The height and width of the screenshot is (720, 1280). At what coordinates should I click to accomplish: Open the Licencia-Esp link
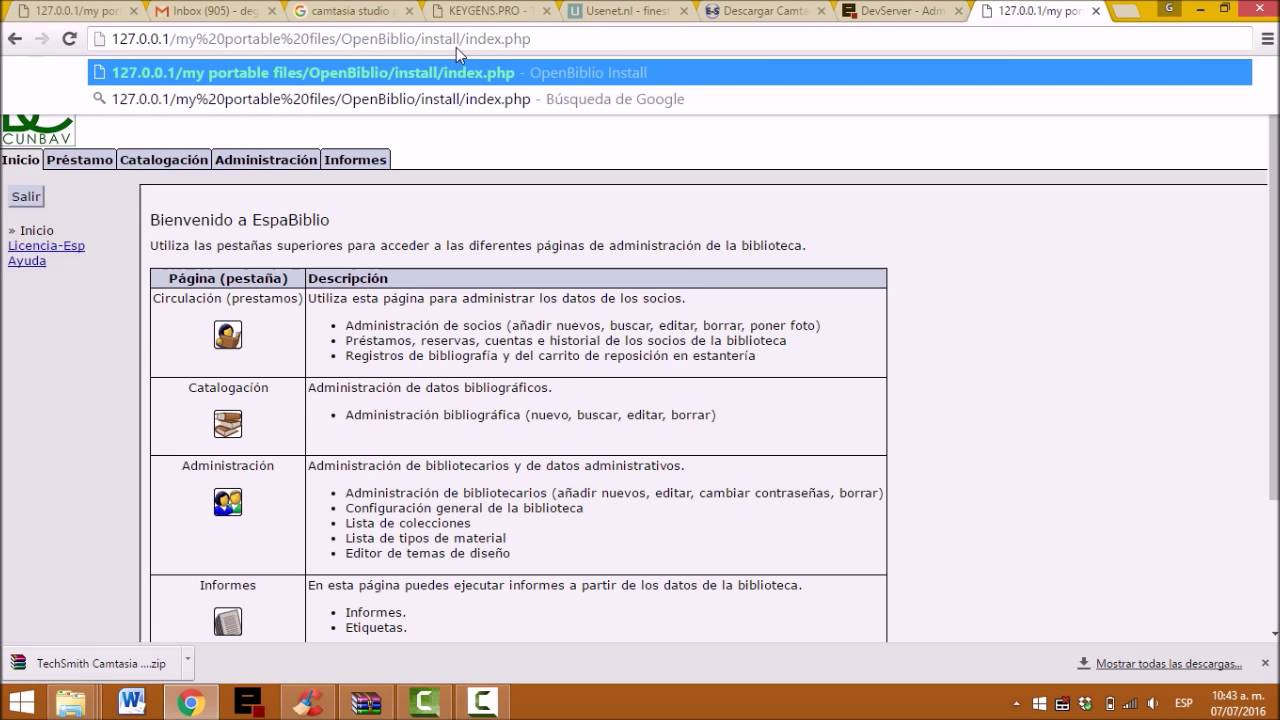click(x=46, y=246)
